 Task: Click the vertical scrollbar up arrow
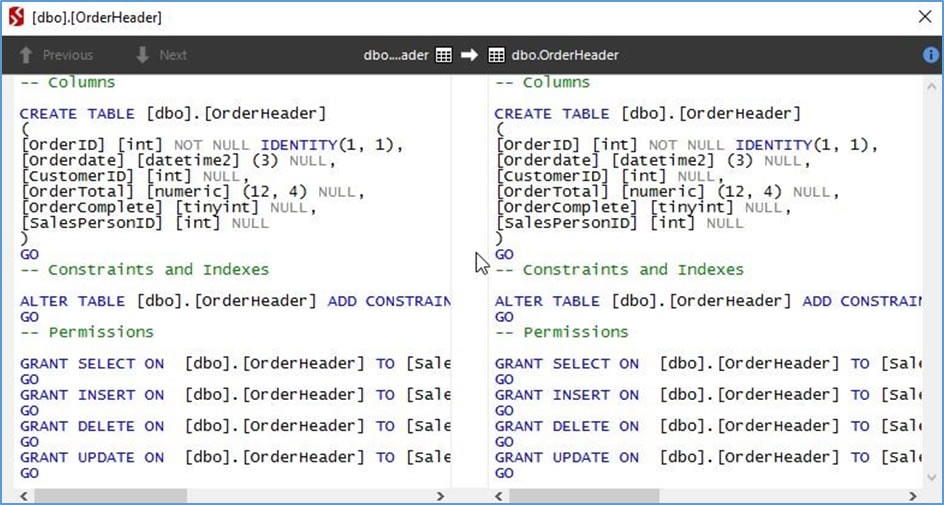coord(931,87)
